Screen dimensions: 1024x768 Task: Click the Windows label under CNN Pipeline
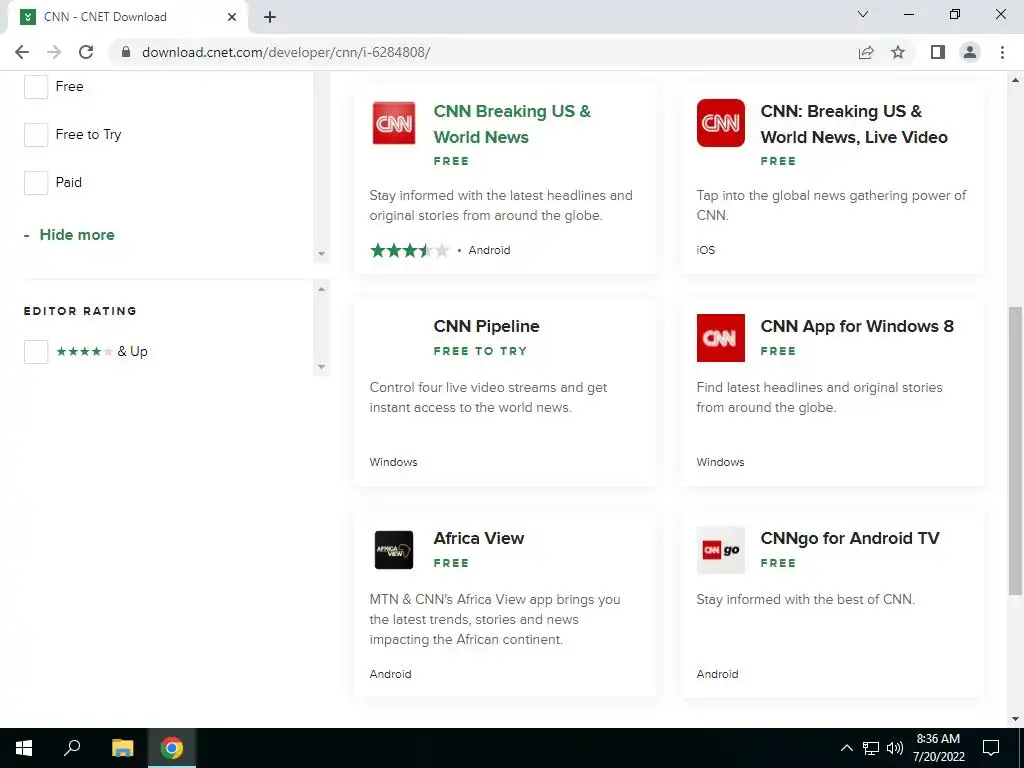[x=393, y=462]
